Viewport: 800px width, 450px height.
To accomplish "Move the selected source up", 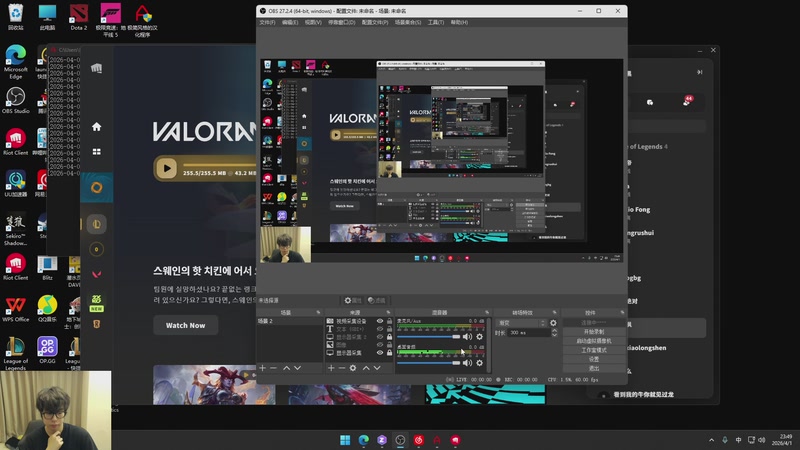I will [x=366, y=368].
